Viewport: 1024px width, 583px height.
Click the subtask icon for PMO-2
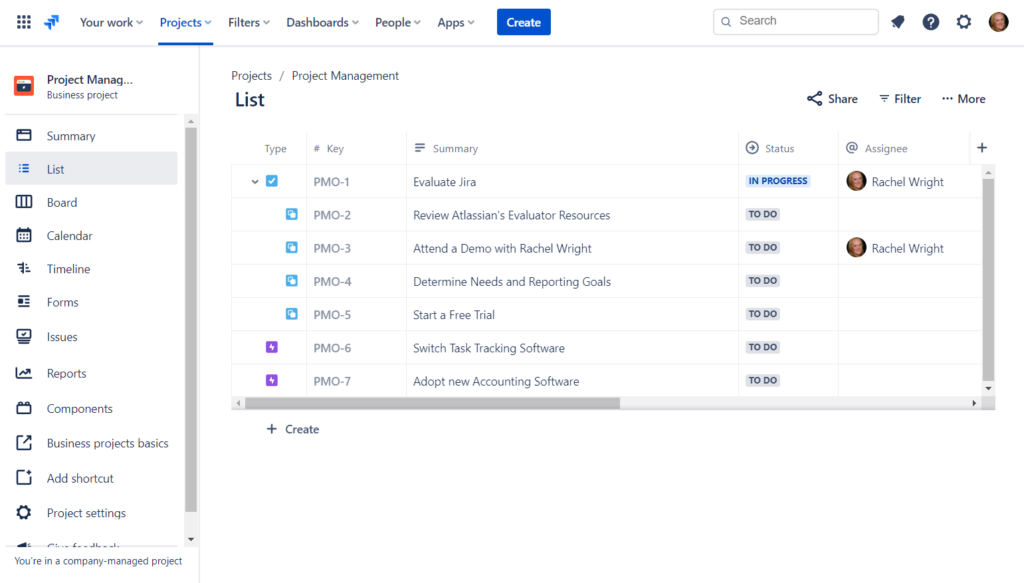[291, 214]
